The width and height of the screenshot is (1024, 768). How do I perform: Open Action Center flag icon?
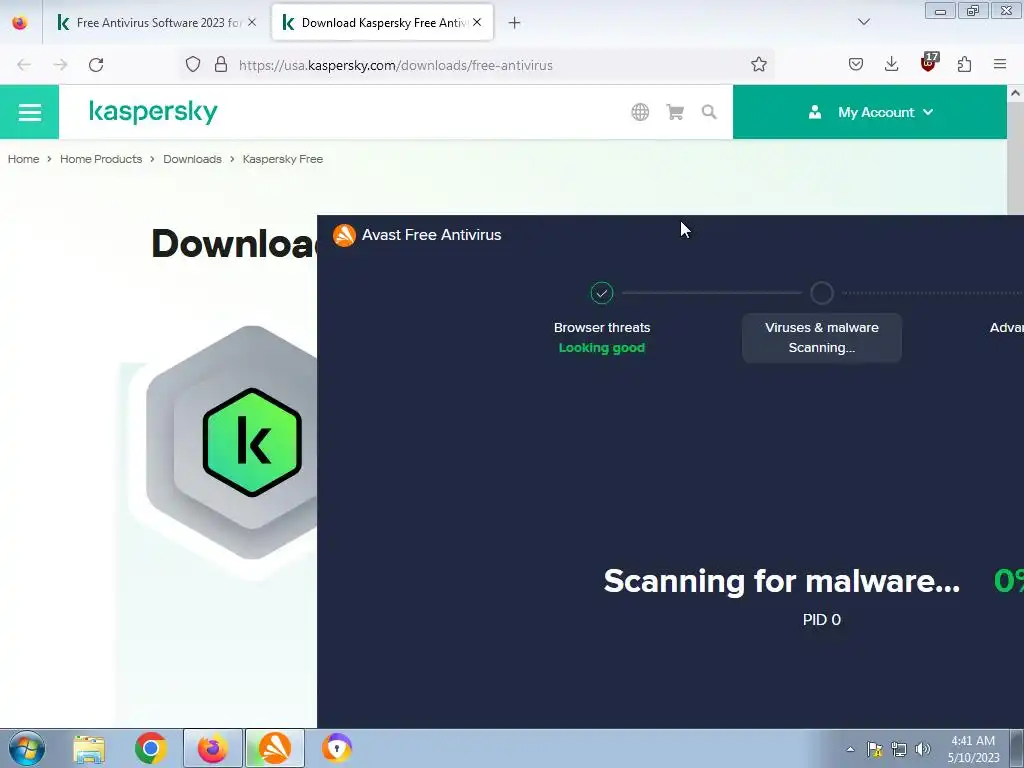click(x=874, y=749)
